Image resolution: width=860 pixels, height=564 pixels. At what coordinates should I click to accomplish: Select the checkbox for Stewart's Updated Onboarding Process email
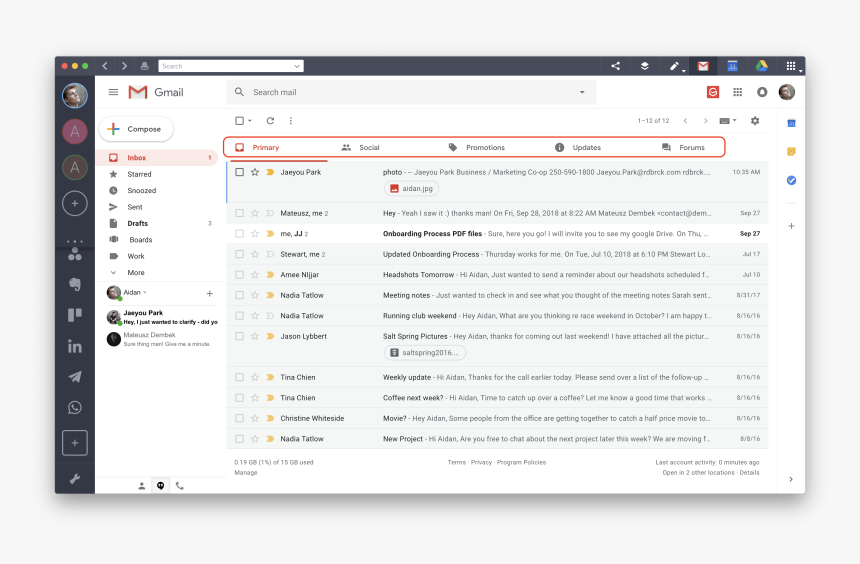coord(240,254)
